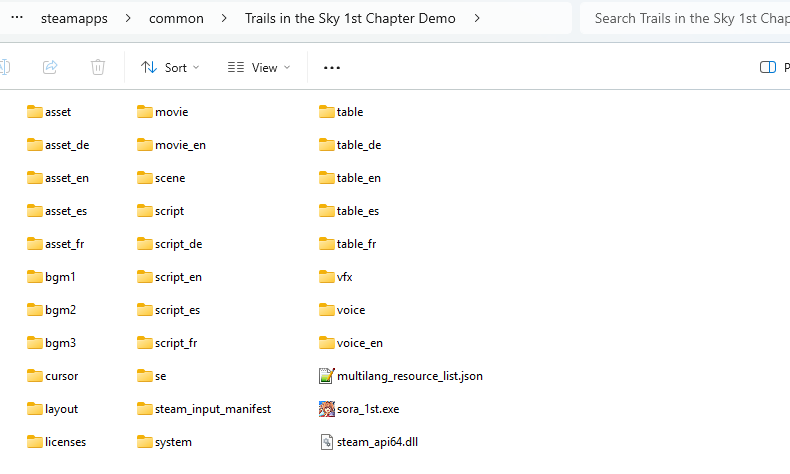Open the See more options menu

tap(332, 67)
